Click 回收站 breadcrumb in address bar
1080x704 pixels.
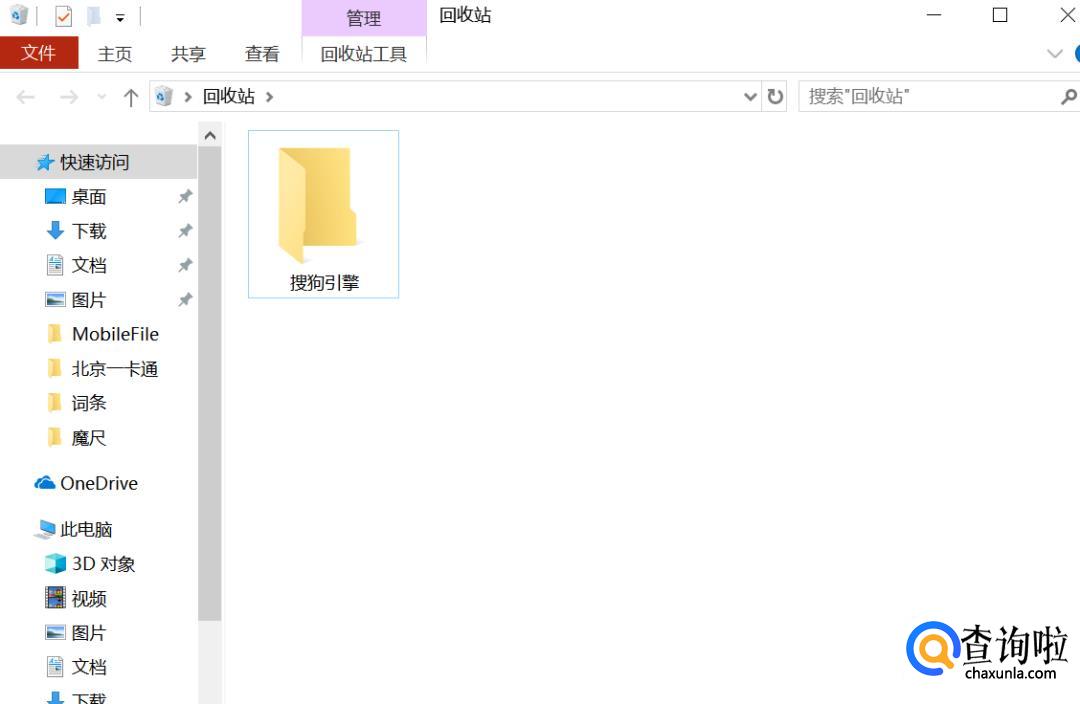click(229, 96)
